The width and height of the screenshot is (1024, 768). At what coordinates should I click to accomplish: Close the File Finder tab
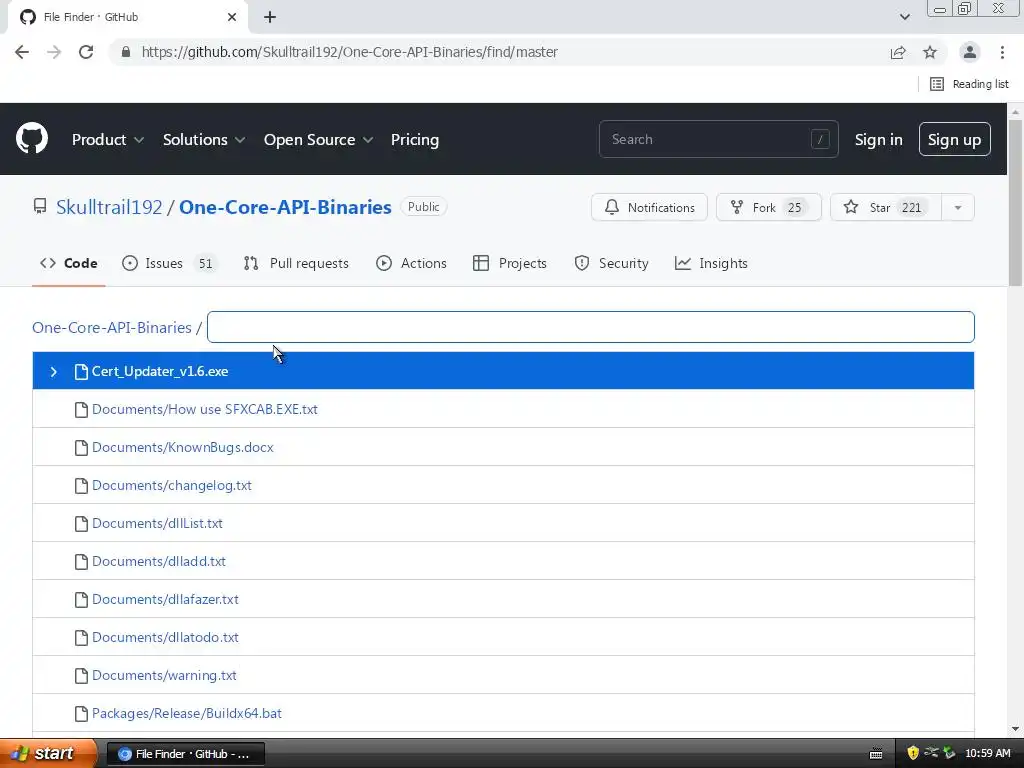point(232,17)
